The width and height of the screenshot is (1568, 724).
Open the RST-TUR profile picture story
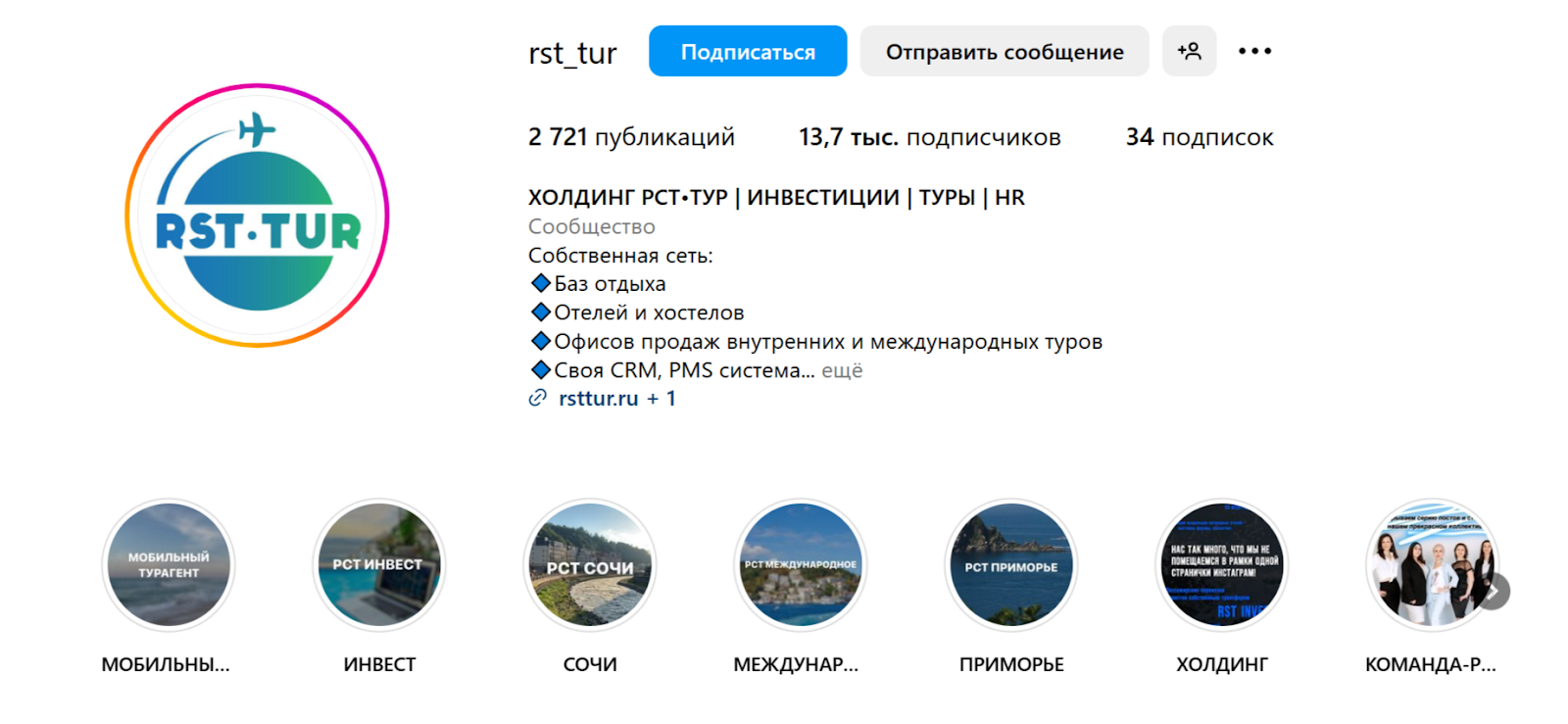257,216
